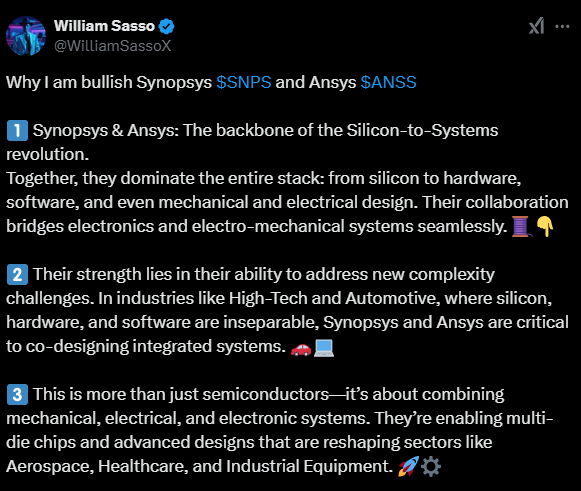Open the @WilliamSassoX handle link
This screenshot has width=581, height=491.
coord(113,46)
